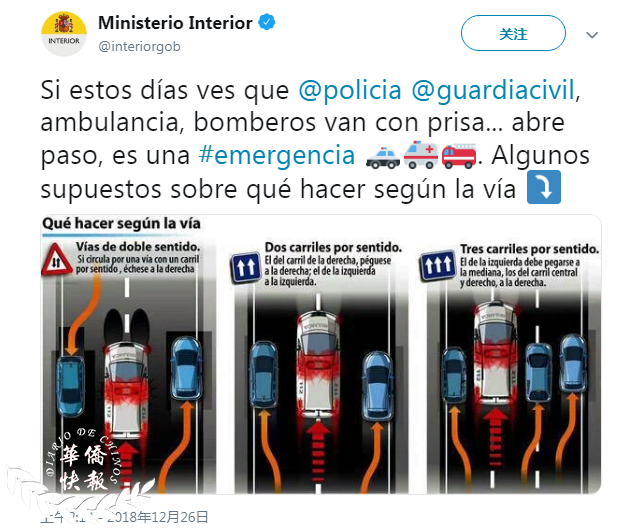Click the blue verified badge icon
639x529 pixels.
(x=267, y=22)
